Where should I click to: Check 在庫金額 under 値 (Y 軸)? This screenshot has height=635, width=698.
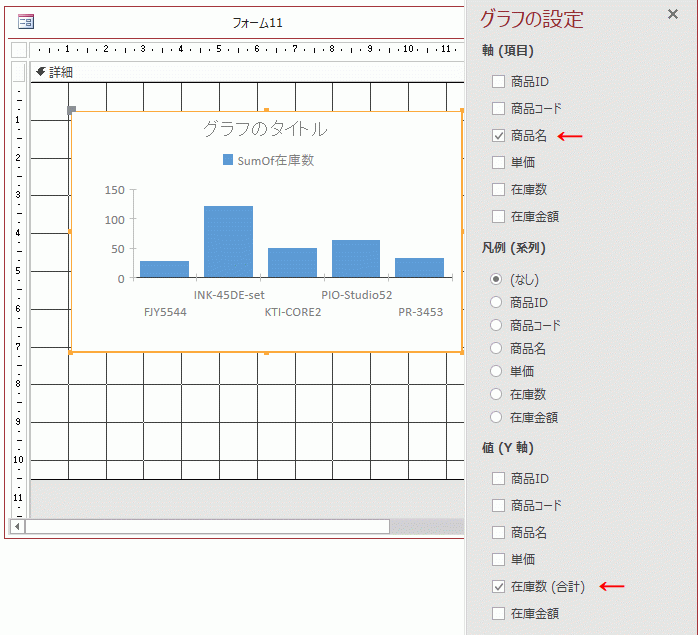tap(498, 614)
